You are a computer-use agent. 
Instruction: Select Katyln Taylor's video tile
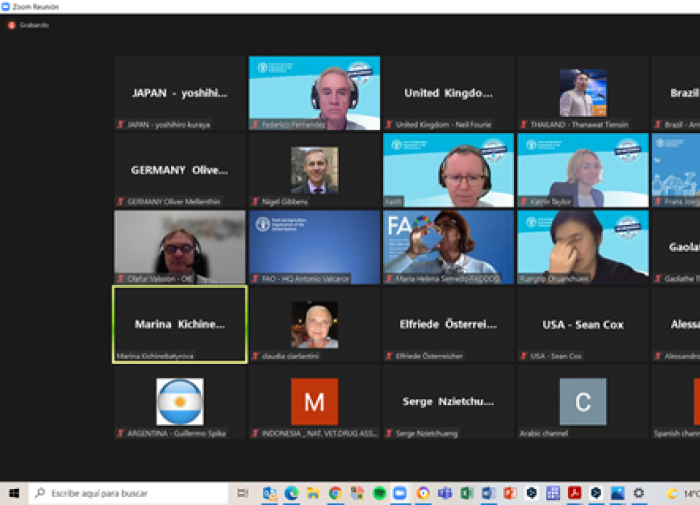(x=583, y=170)
